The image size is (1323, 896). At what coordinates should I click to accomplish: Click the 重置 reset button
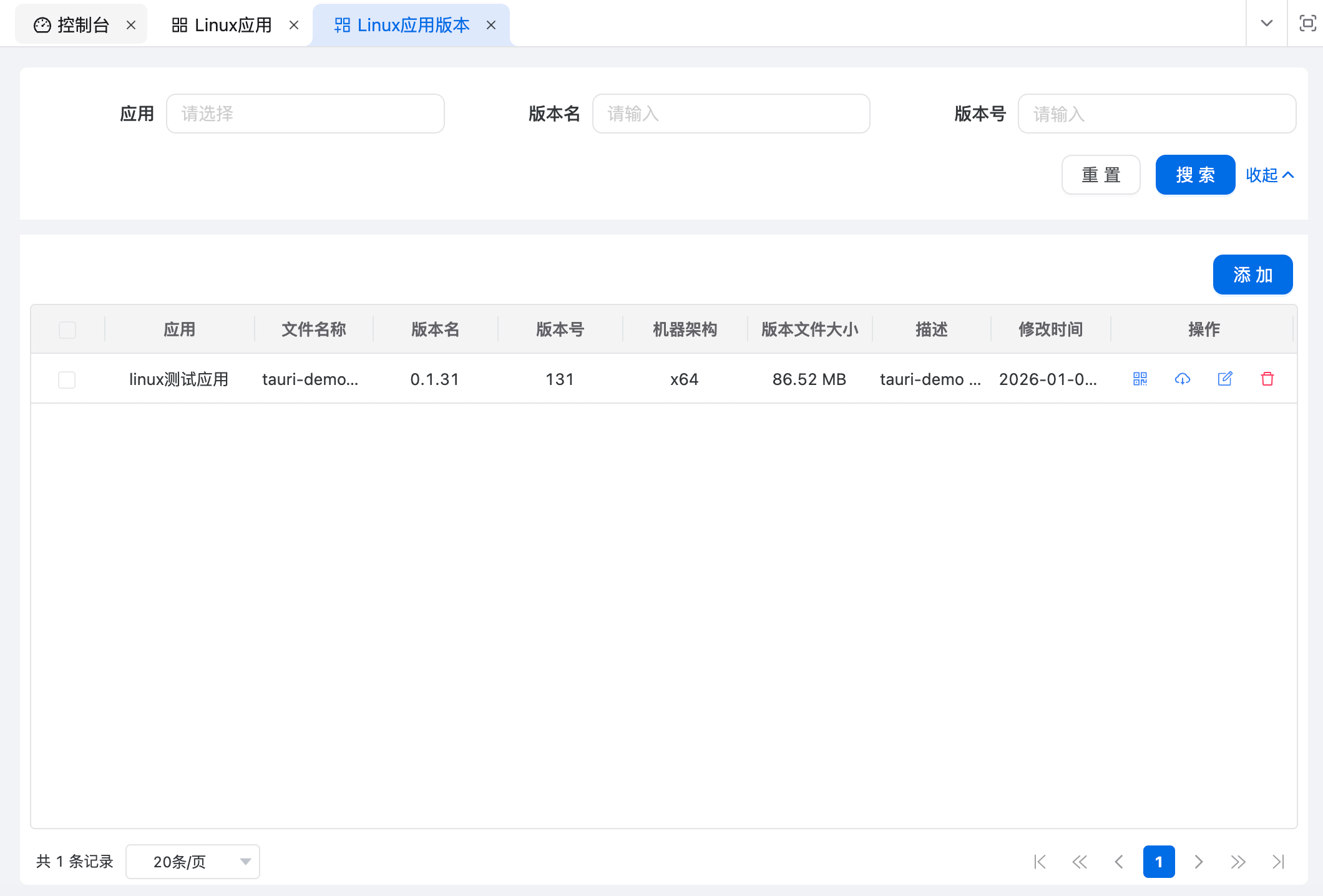[x=1101, y=175]
